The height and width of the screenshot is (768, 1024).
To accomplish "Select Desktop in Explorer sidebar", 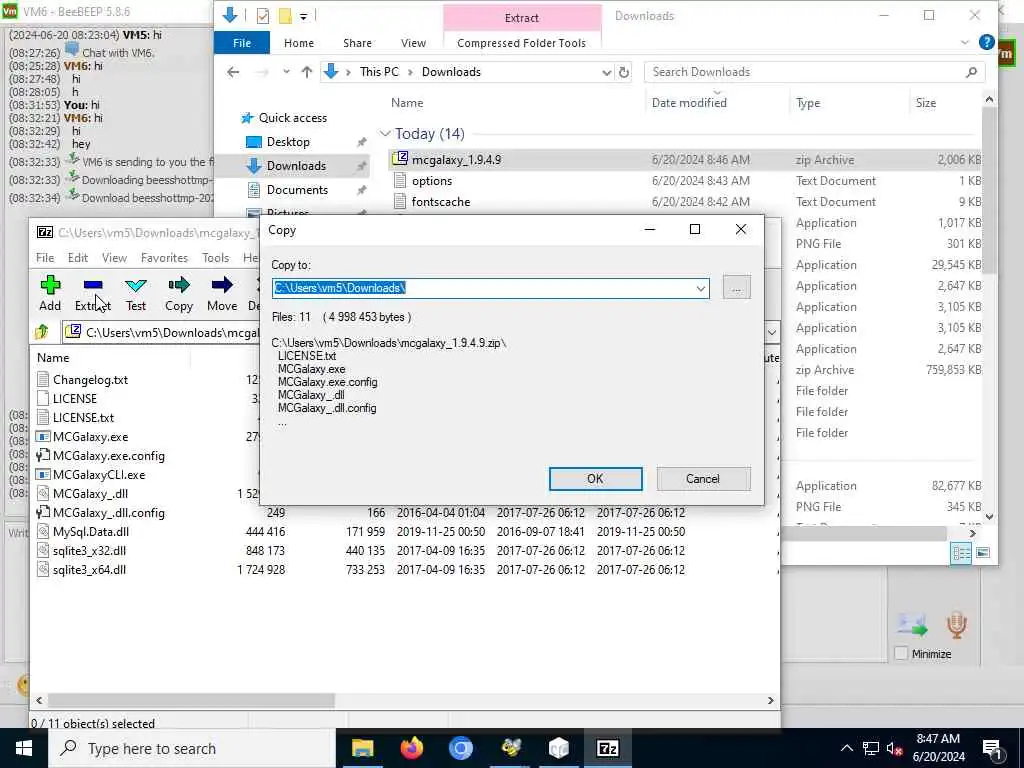I will [x=288, y=142].
